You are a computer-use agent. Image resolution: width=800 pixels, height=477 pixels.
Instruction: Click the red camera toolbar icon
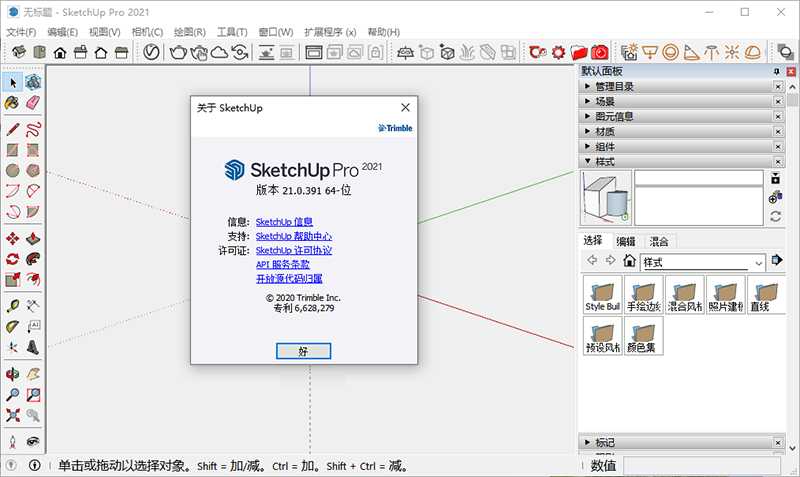[x=600, y=52]
